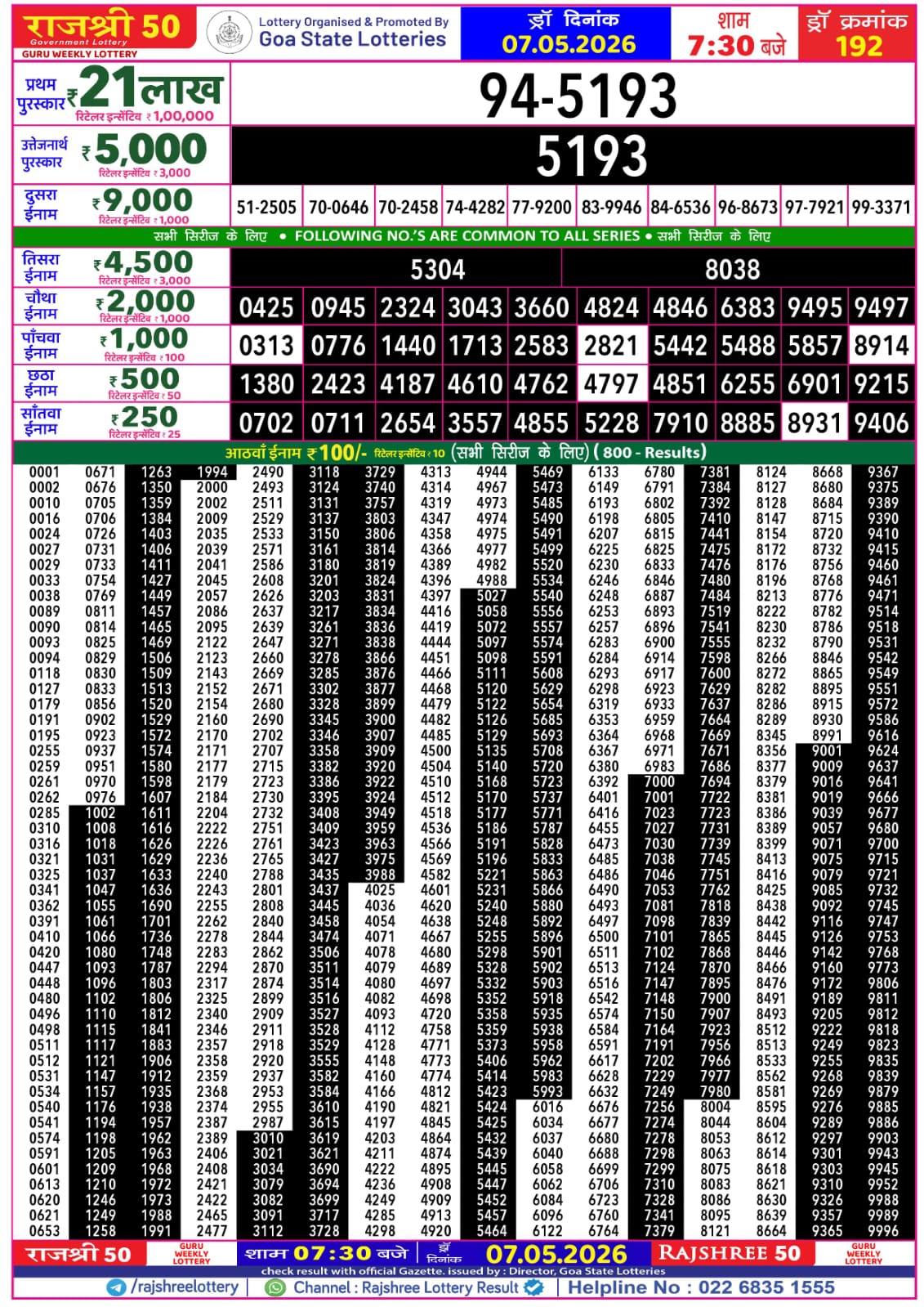924x1307 pixels.
Task: Select third prize number 5304
Action: (x=437, y=270)
